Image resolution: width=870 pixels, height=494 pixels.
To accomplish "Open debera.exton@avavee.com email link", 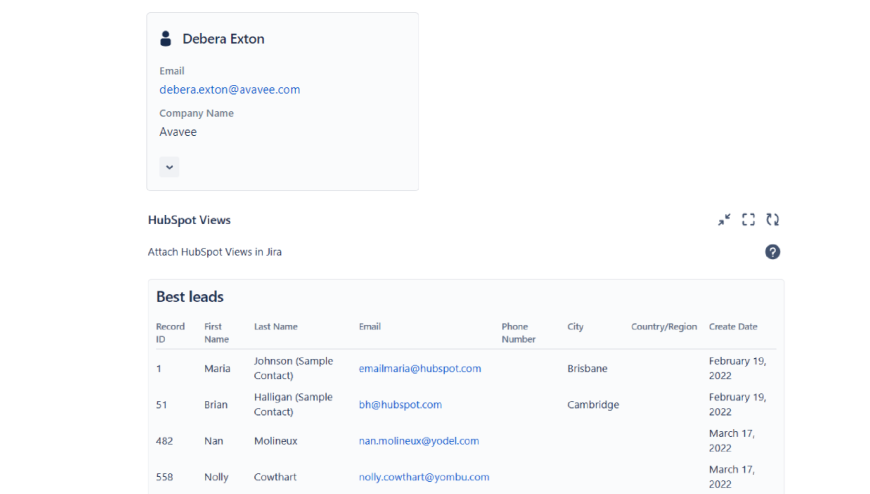I will tap(229, 90).
